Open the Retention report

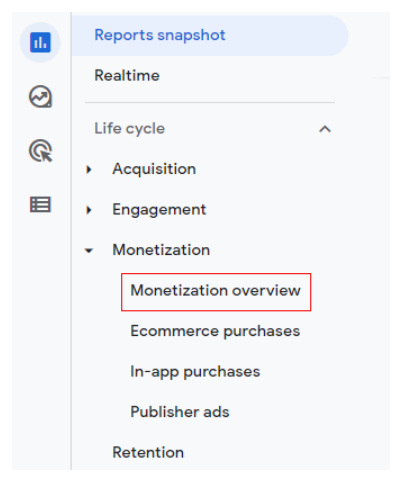[148, 453]
